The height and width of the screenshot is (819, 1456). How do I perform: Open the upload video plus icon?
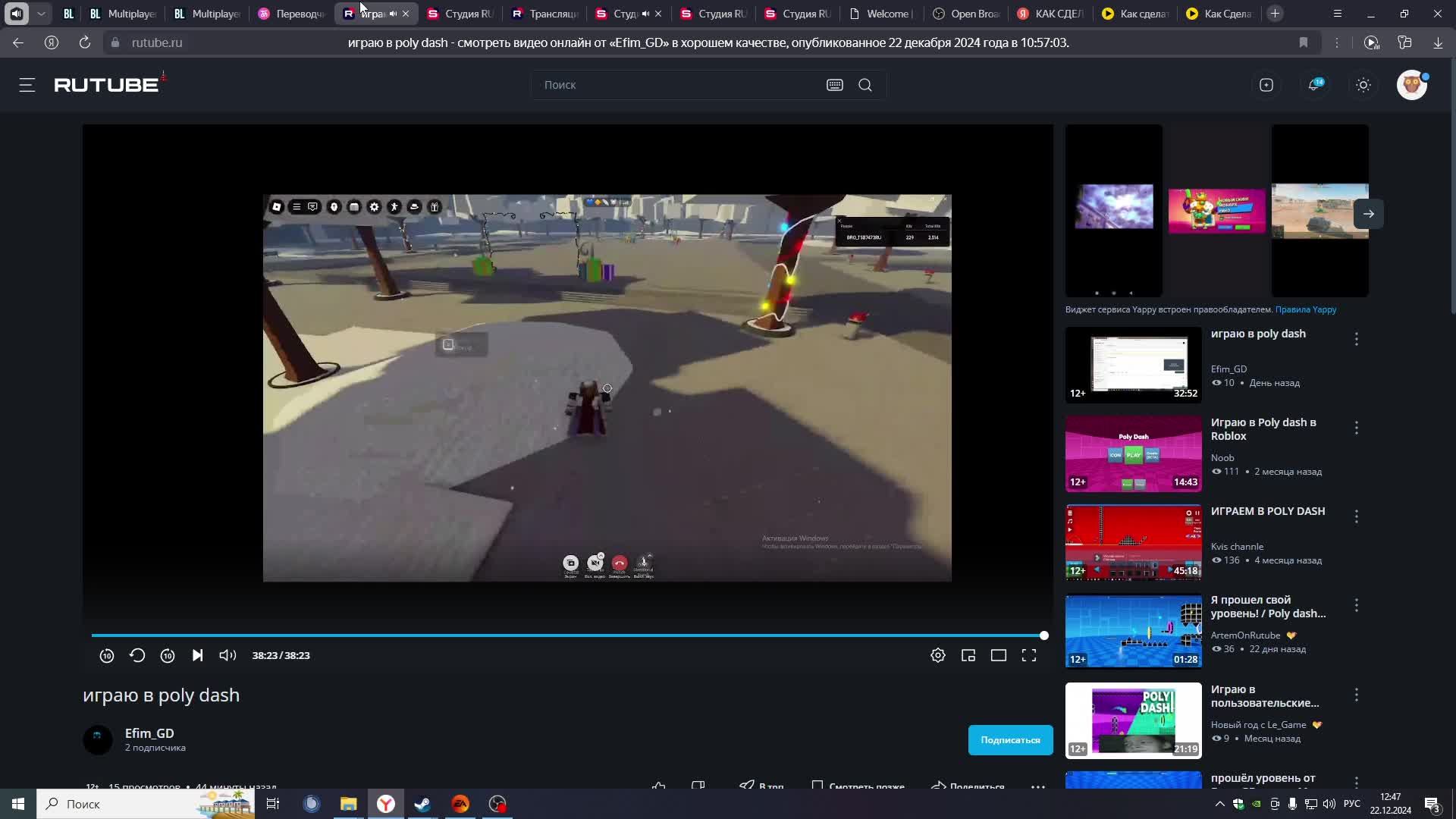(x=1266, y=85)
